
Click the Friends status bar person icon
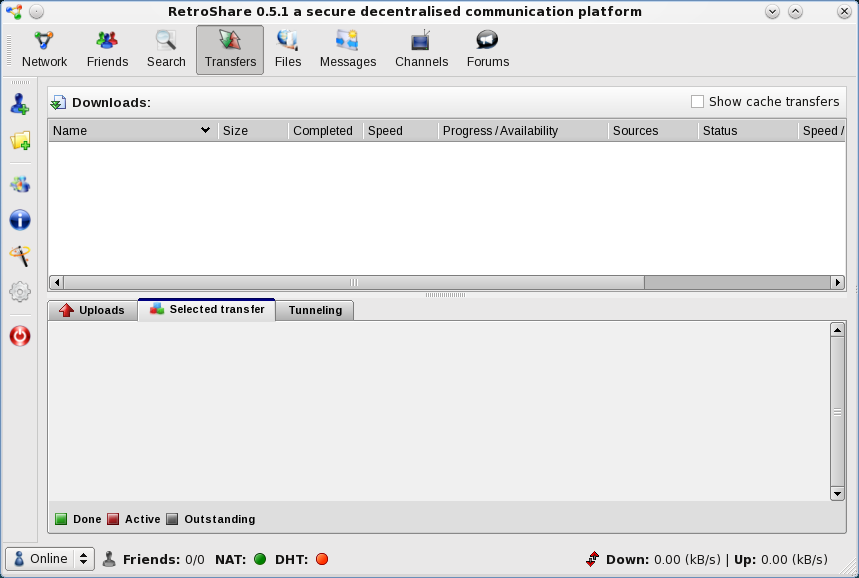tap(109, 559)
